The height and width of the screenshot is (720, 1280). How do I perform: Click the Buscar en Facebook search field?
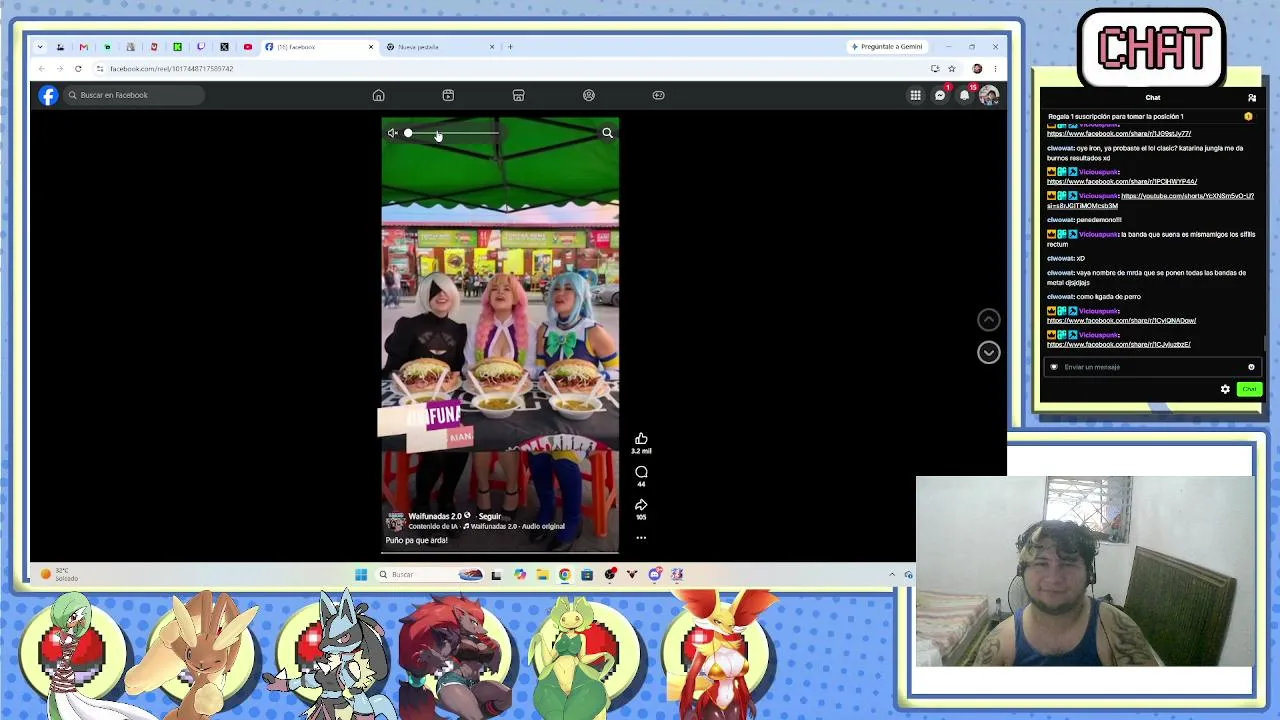(x=134, y=95)
